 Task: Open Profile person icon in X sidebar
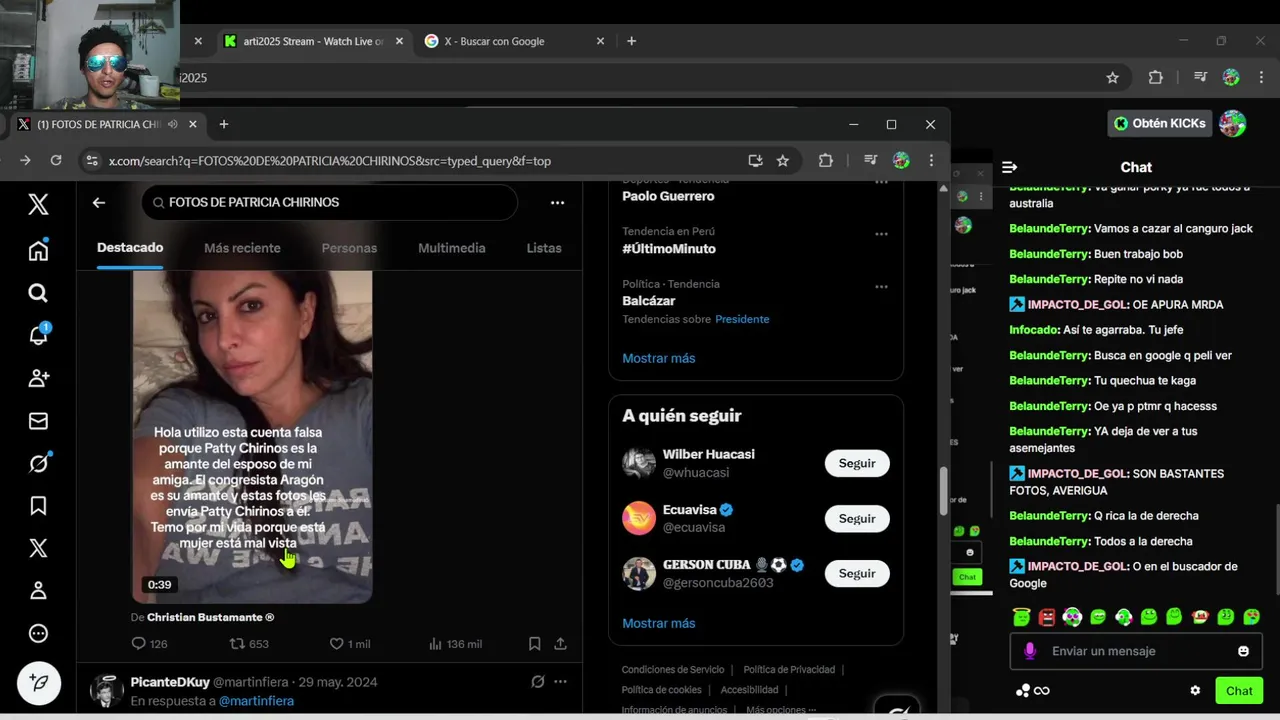(38, 591)
